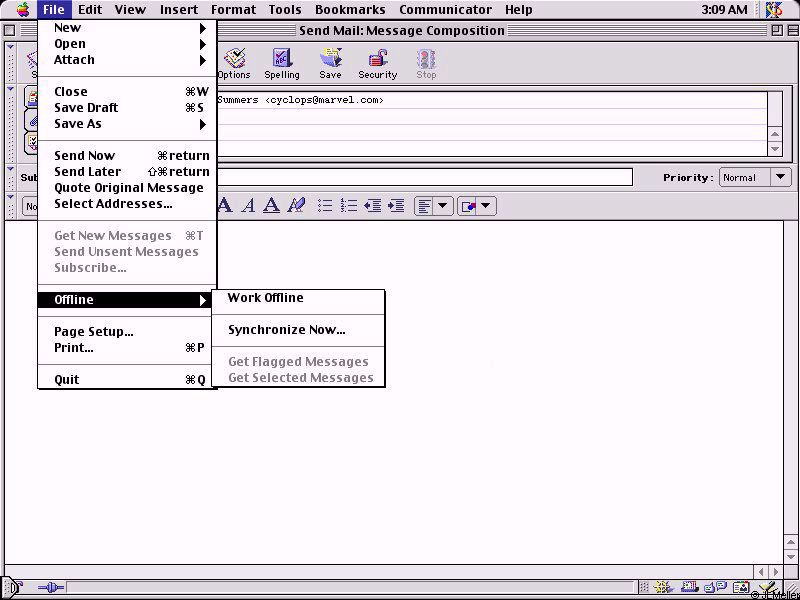Click the Save toolbar icon
This screenshot has width=800, height=600.
point(330,64)
